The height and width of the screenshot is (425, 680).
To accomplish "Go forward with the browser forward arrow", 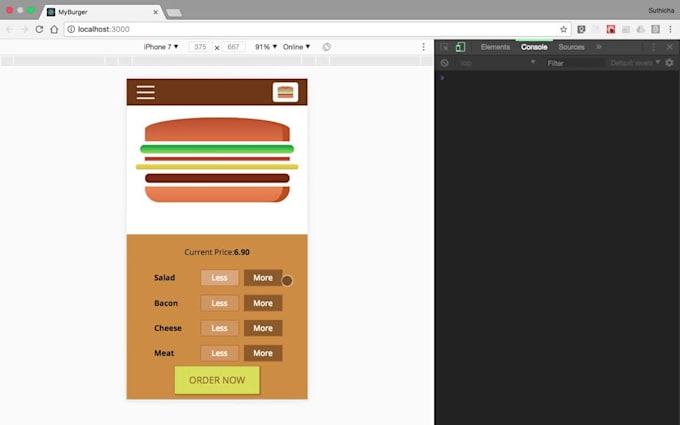I will pos(24,29).
